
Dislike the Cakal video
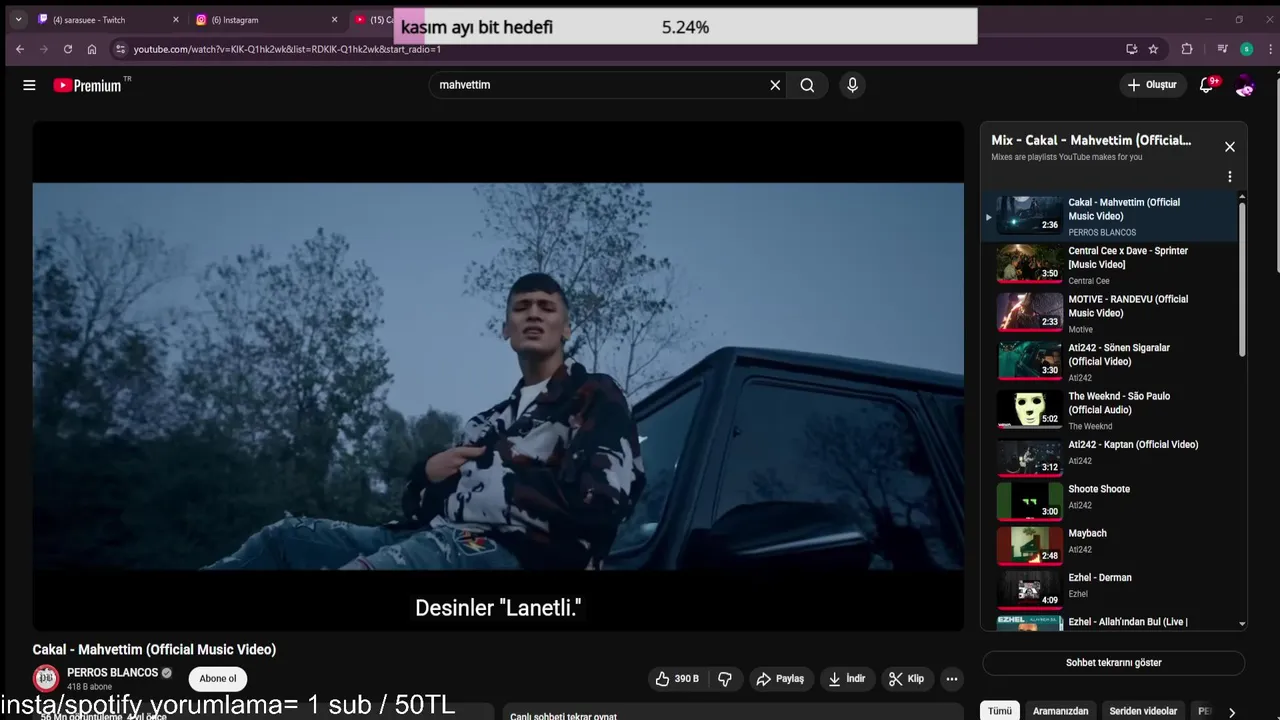click(725, 679)
